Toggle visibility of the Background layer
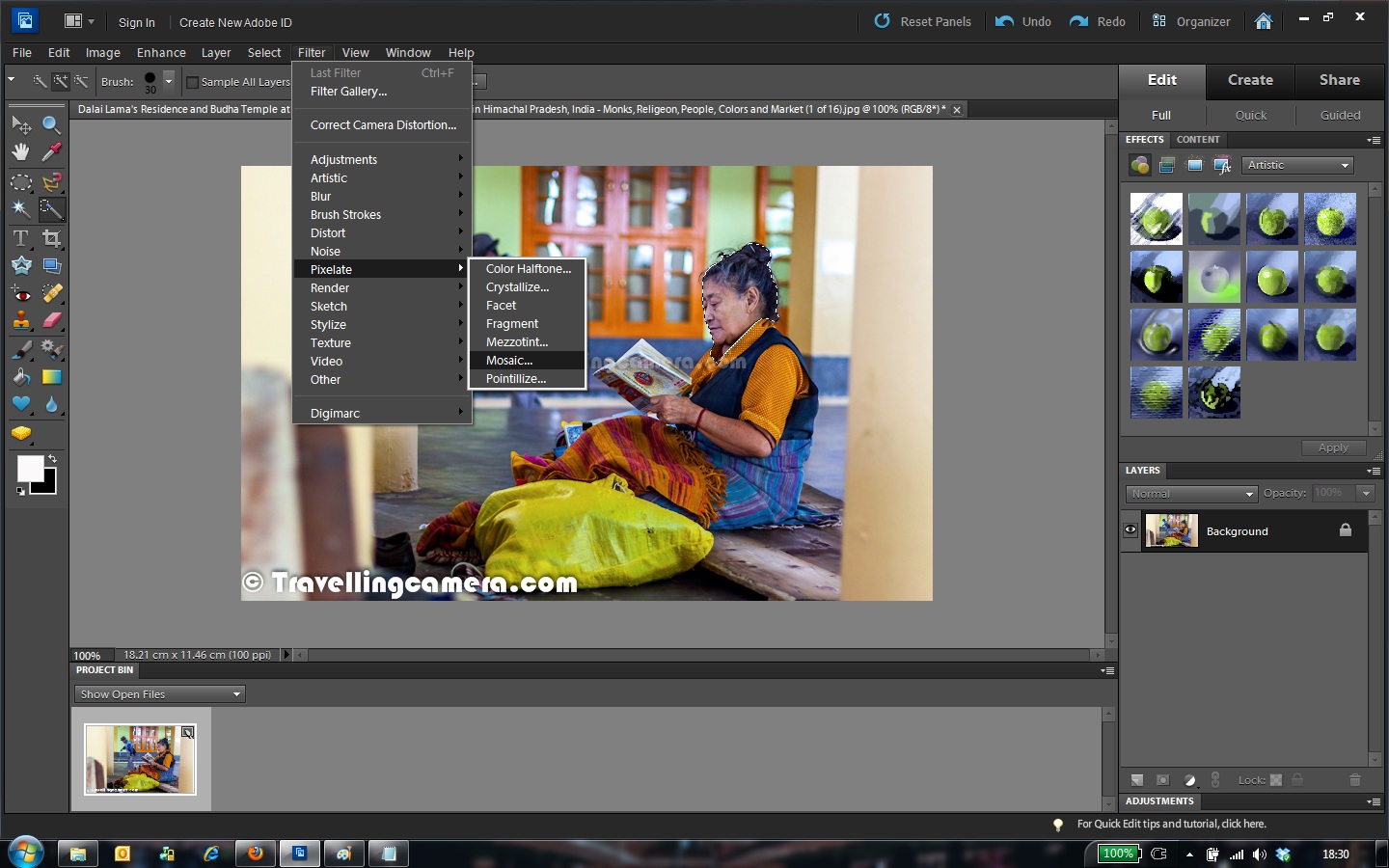 tap(1130, 530)
